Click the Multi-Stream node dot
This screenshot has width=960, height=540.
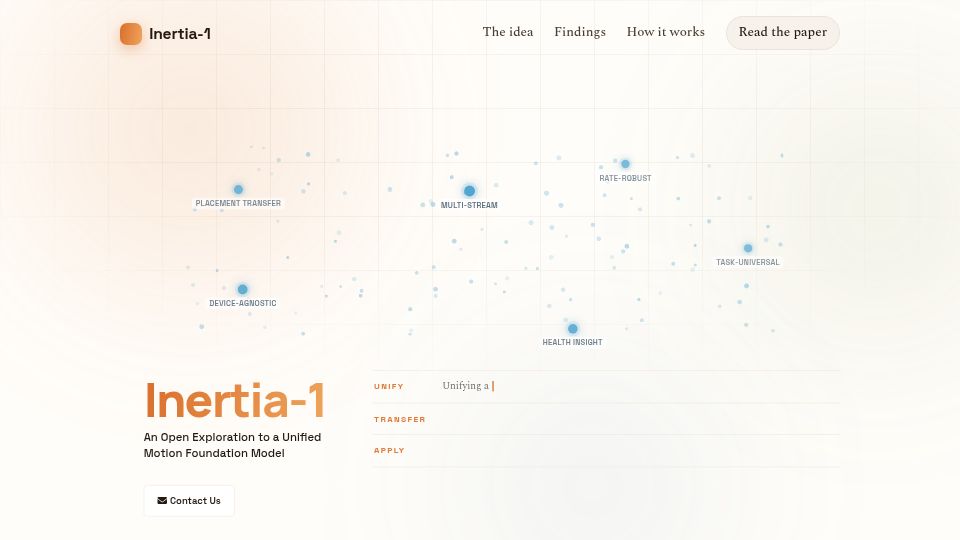pyautogui.click(x=469, y=191)
